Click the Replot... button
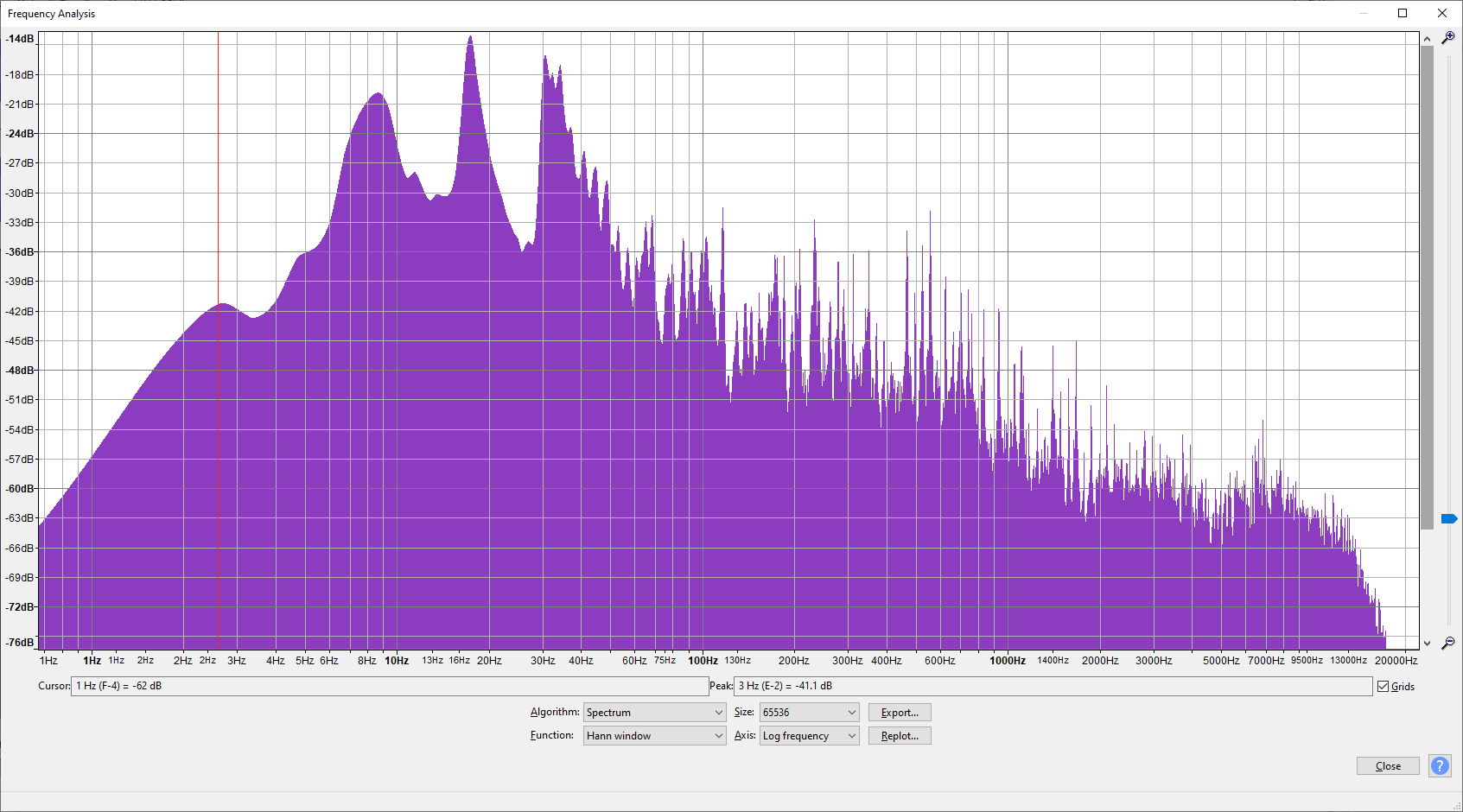The image size is (1463, 812). pos(900,736)
